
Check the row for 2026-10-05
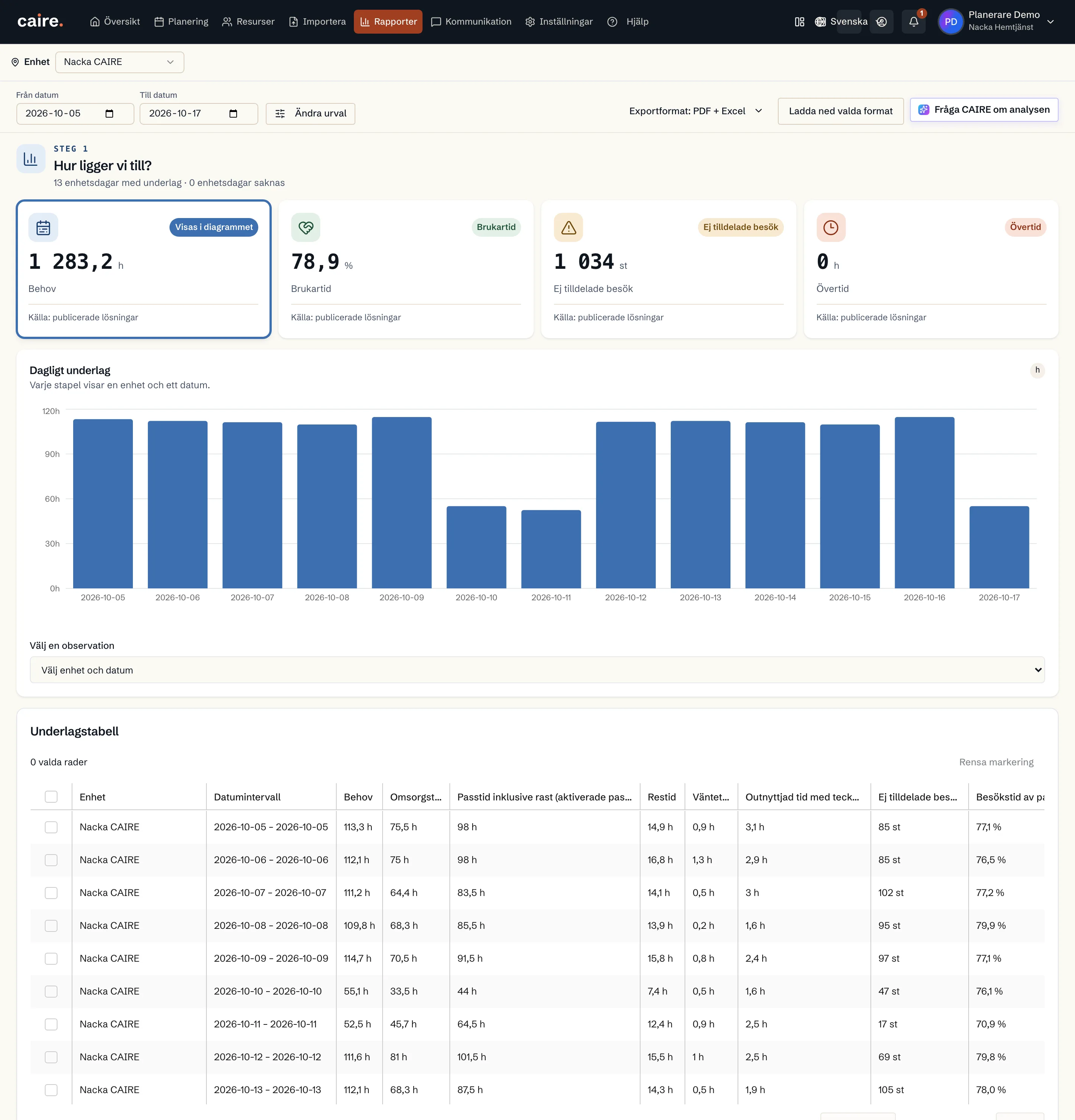52,827
